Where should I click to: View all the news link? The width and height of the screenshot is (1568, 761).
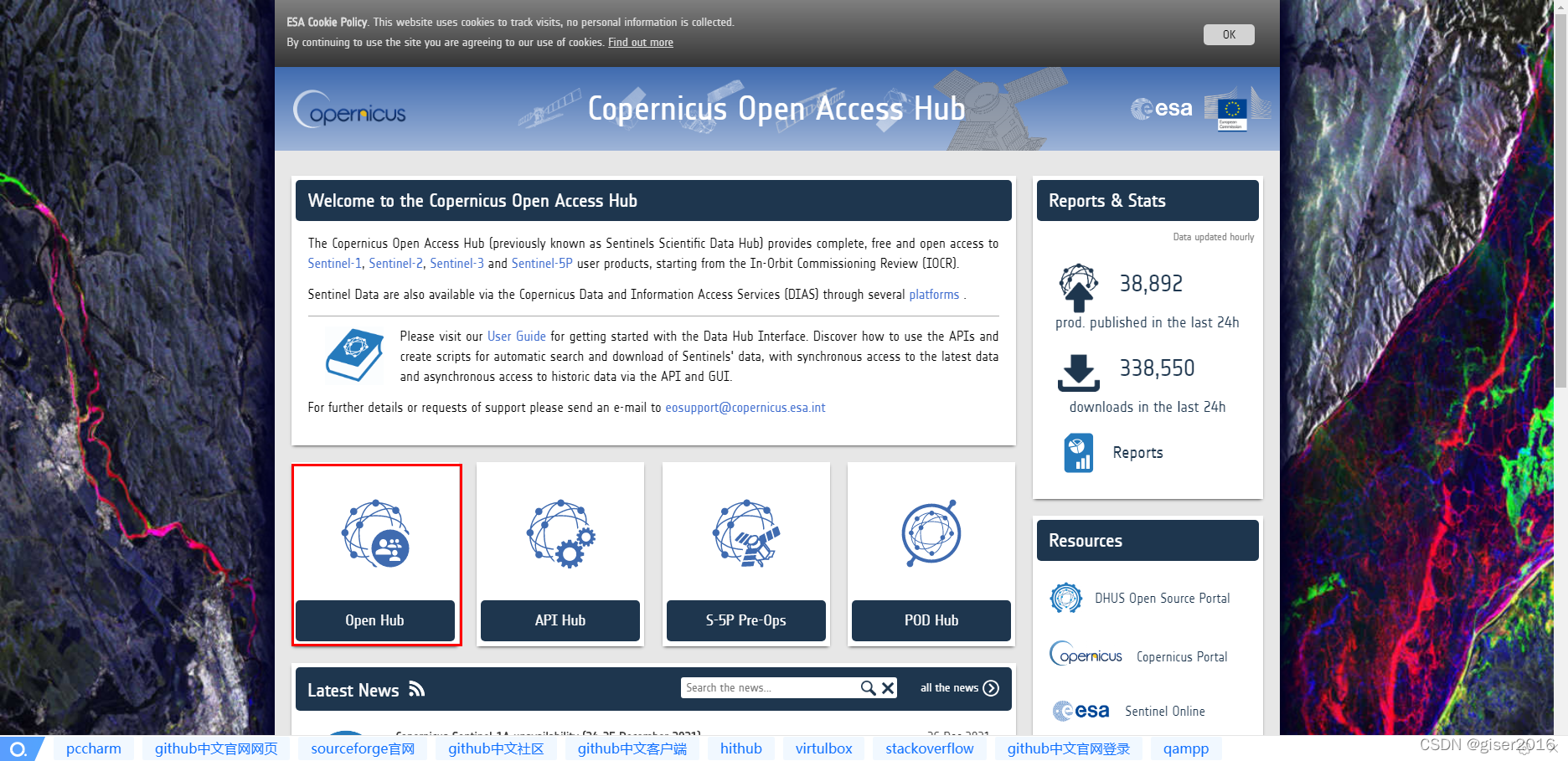tap(949, 688)
